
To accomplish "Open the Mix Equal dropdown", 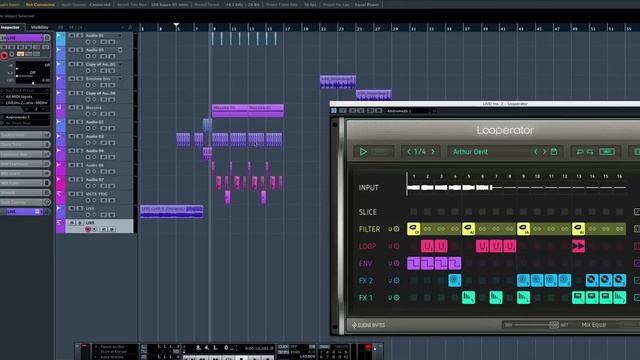I will 594,325.
